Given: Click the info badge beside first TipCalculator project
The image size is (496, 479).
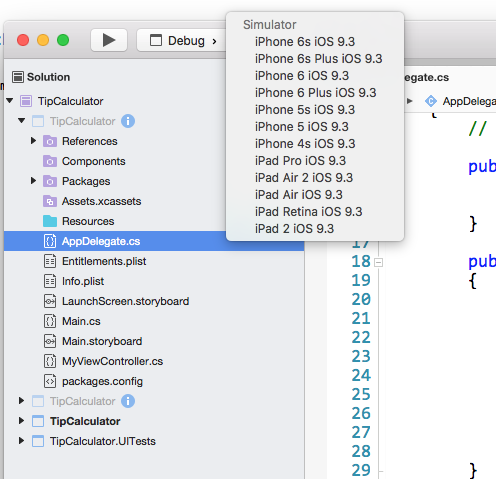Looking at the screenshot, I should pyautogui.click(x=128, y=121).
